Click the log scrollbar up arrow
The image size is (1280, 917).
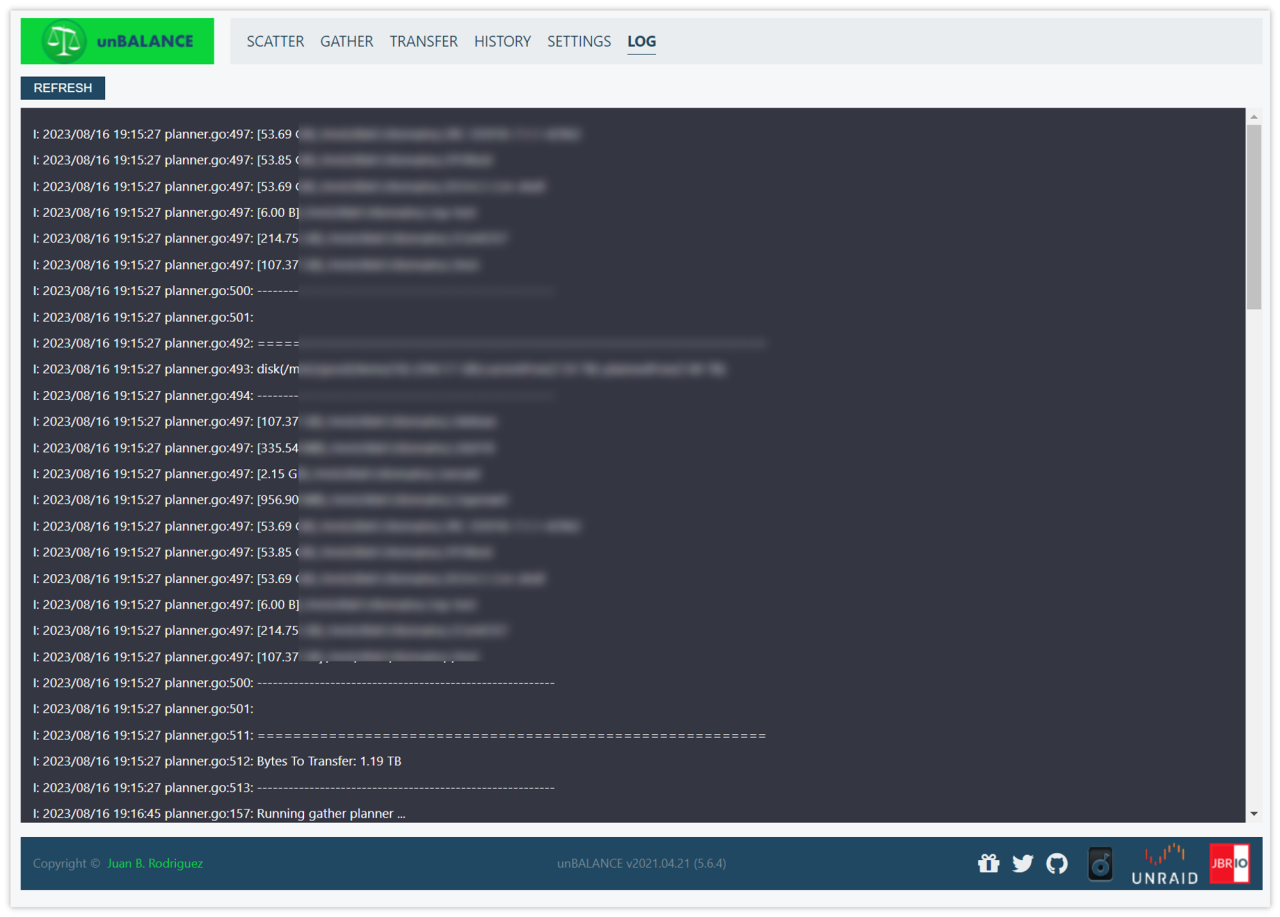1254,117
